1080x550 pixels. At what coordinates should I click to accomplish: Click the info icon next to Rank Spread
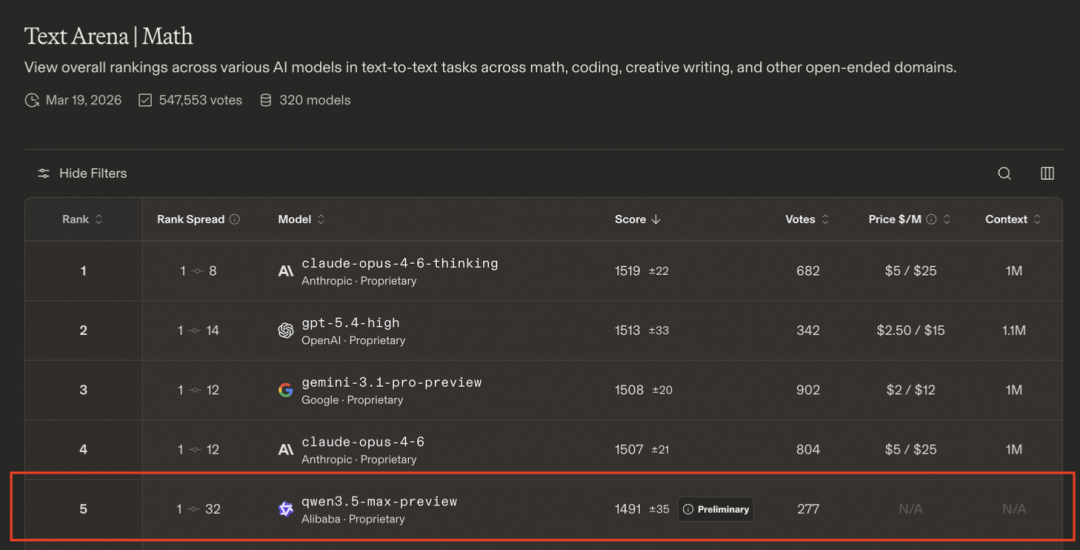[x=234, y=219]
